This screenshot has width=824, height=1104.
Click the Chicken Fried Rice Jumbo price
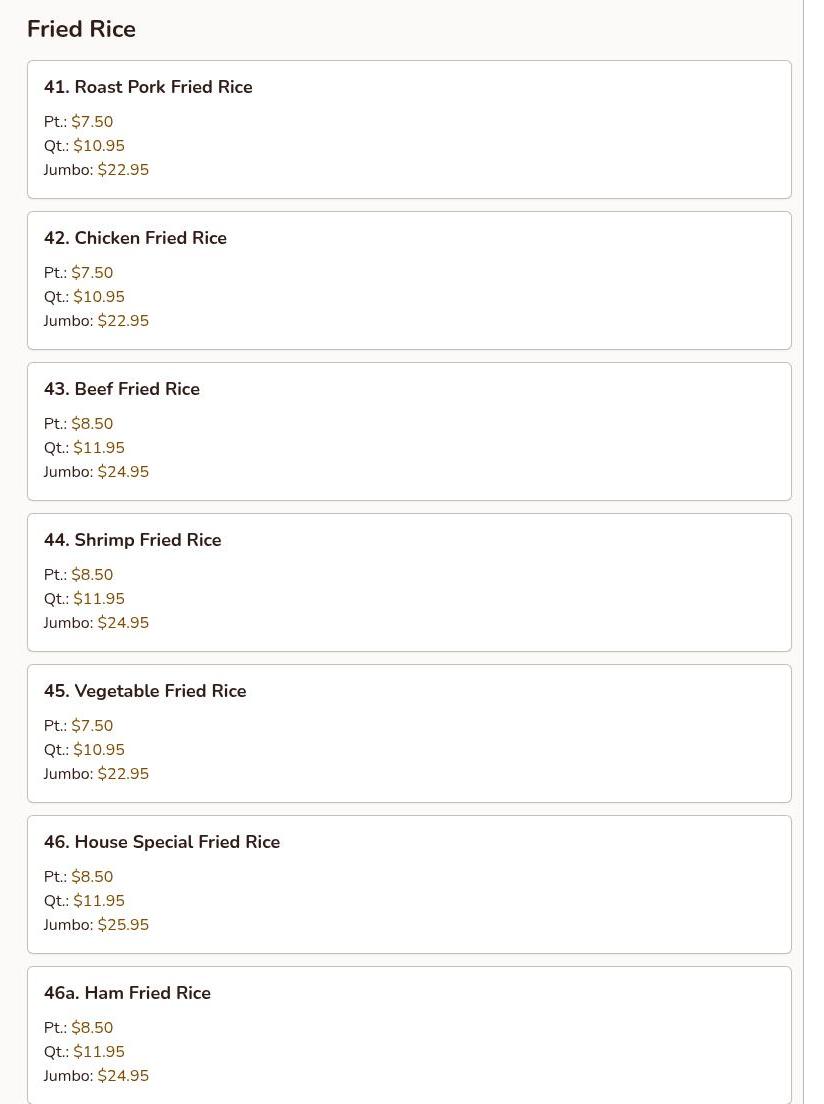pyautogui.click(x=123, y=321)
